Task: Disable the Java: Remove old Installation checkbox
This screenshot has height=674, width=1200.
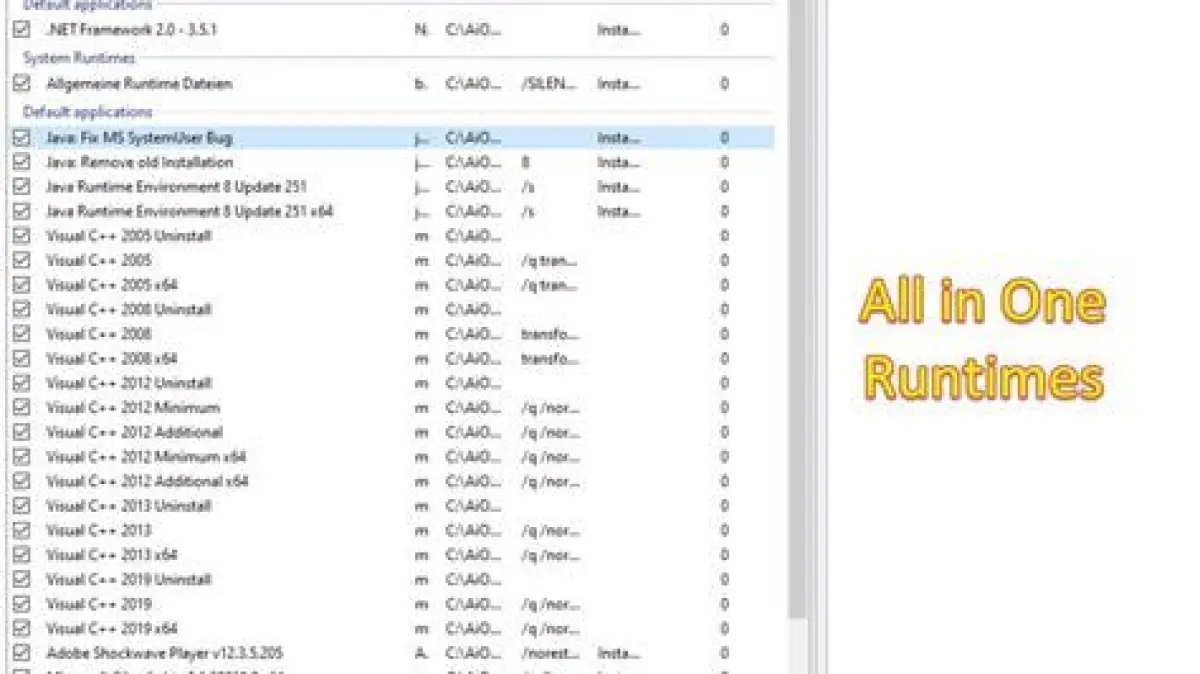Action: [x=22, y=162]
